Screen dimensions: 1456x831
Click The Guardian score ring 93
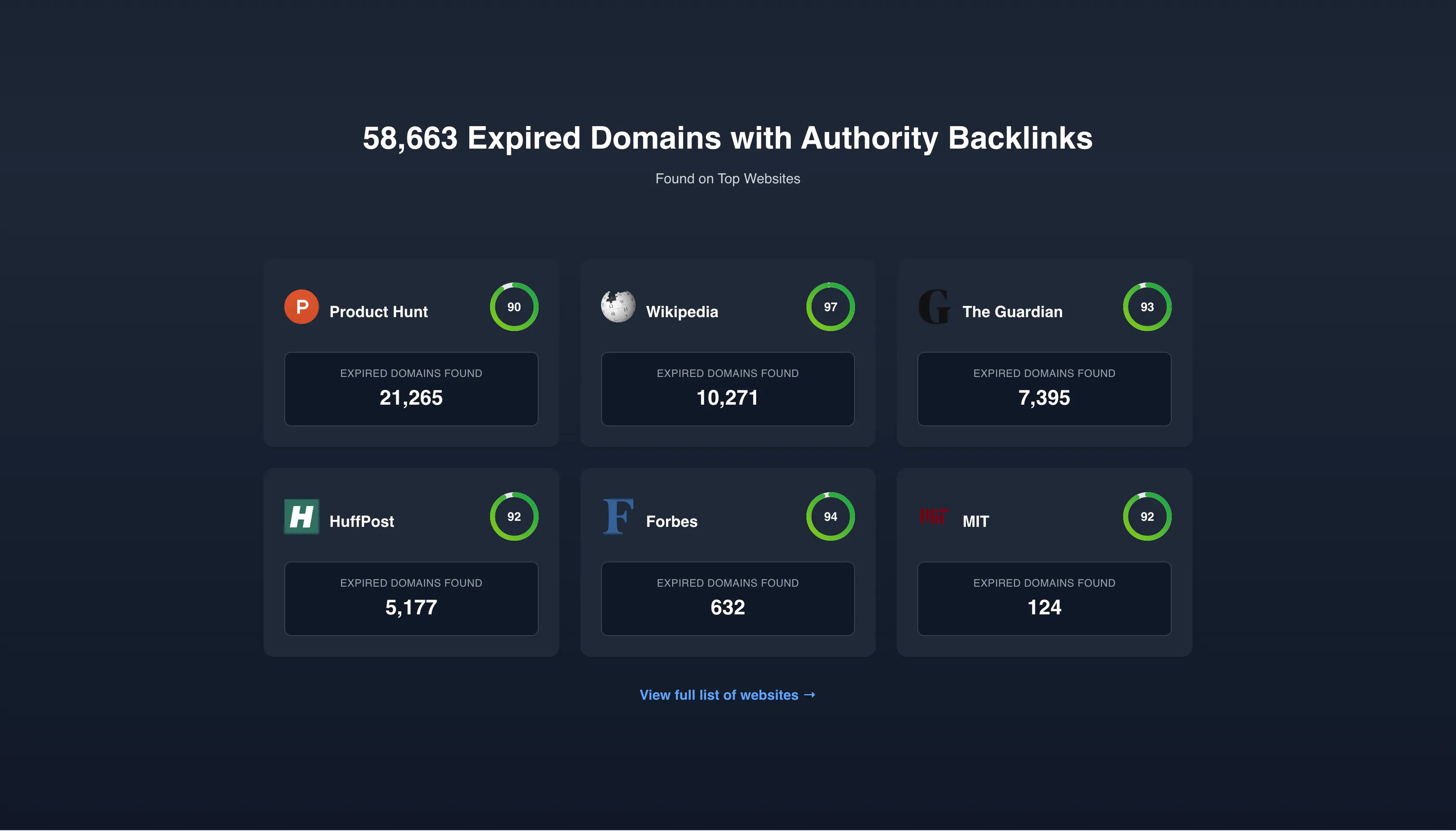pos(1147,307)
